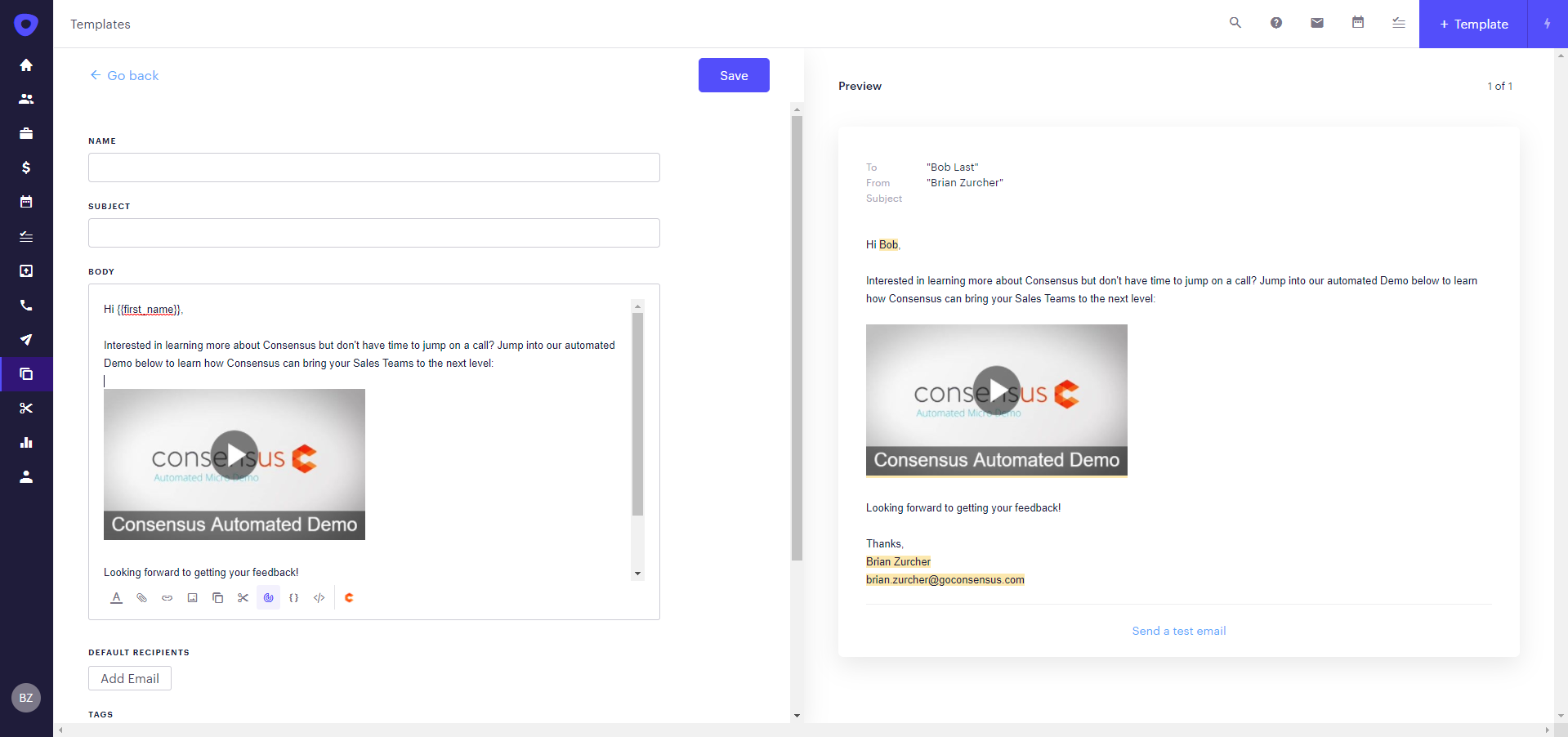Open the calendar icon in sidebar
Screen dimensions: 1568x737
click(x=26, y=202)
